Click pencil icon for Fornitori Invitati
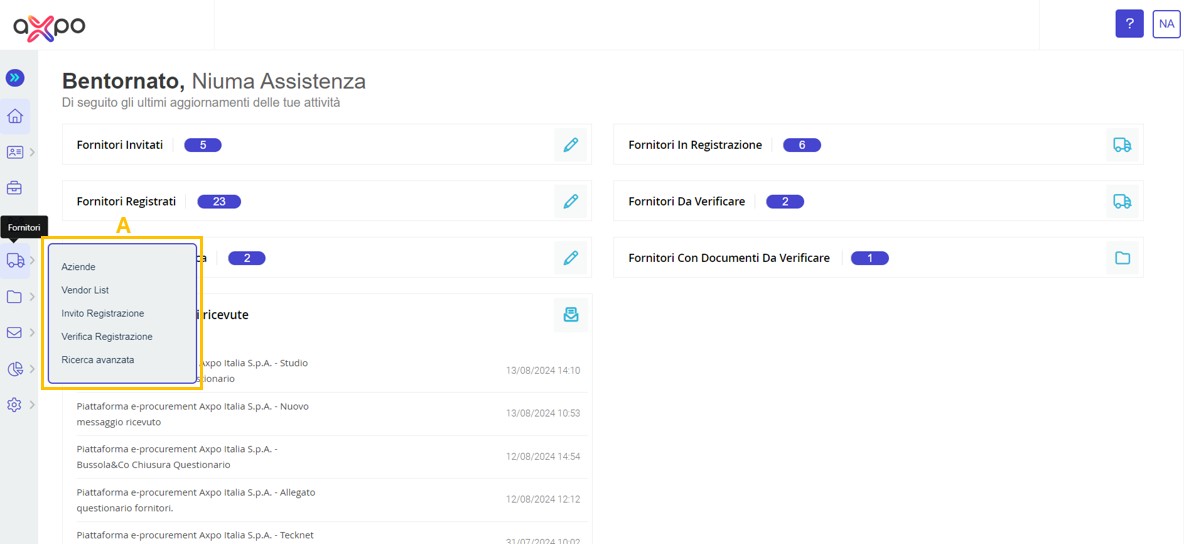This screenshot has height=544, width=1184. coord(571,144)
